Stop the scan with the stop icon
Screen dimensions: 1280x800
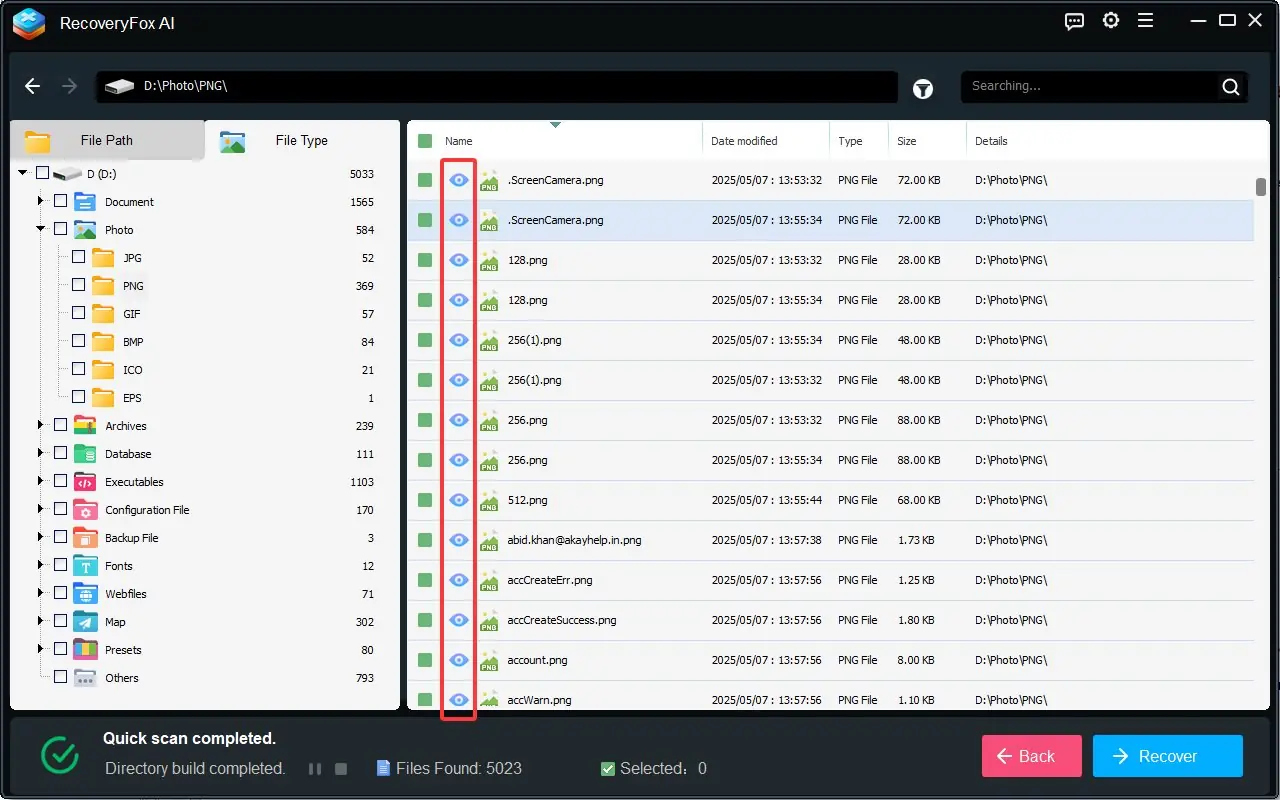(341, 769)
